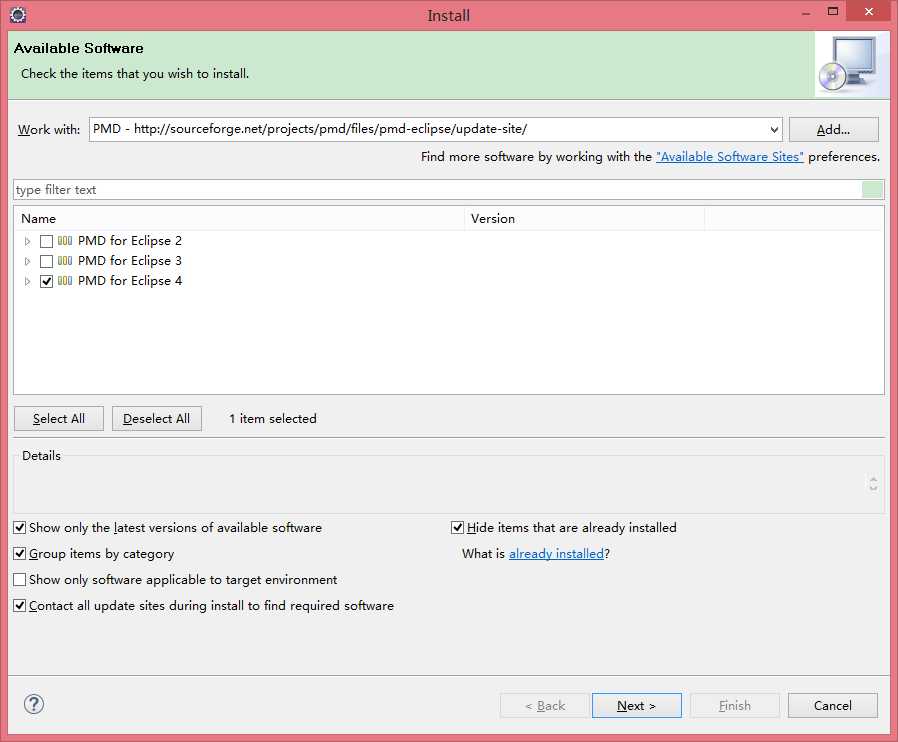Screen dimensions: 898x742
Task: Click the Add... button
Action: [833, 129]
